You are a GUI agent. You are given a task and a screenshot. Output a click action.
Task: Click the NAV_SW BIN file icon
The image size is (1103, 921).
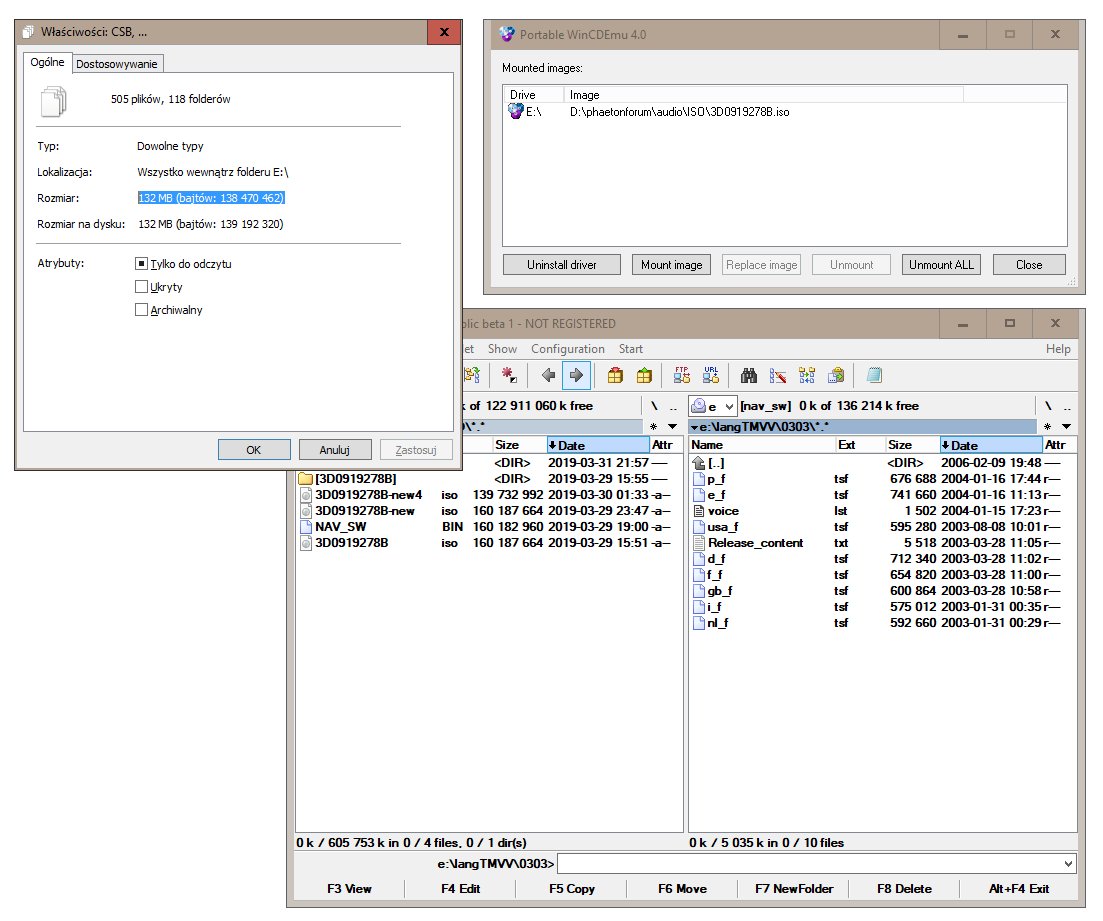pyautogui.click(x=305, y=526)
